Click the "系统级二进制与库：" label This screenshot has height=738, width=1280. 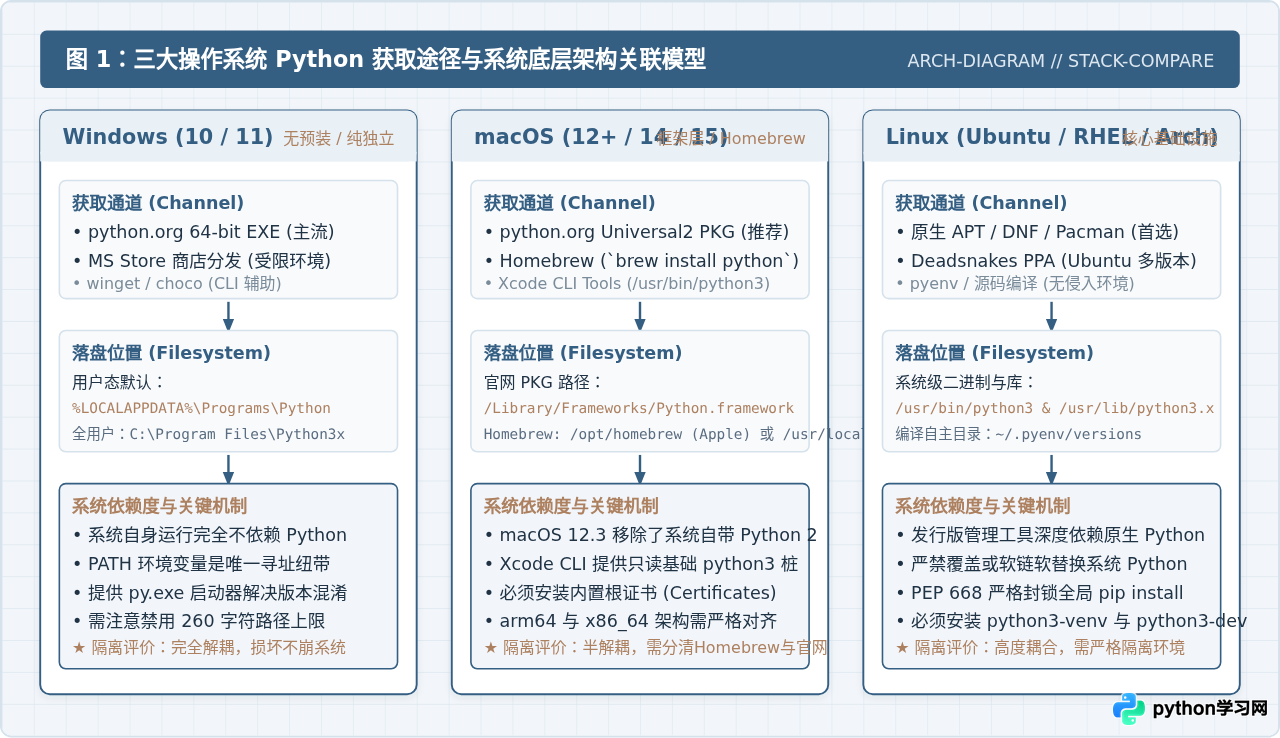966,382
